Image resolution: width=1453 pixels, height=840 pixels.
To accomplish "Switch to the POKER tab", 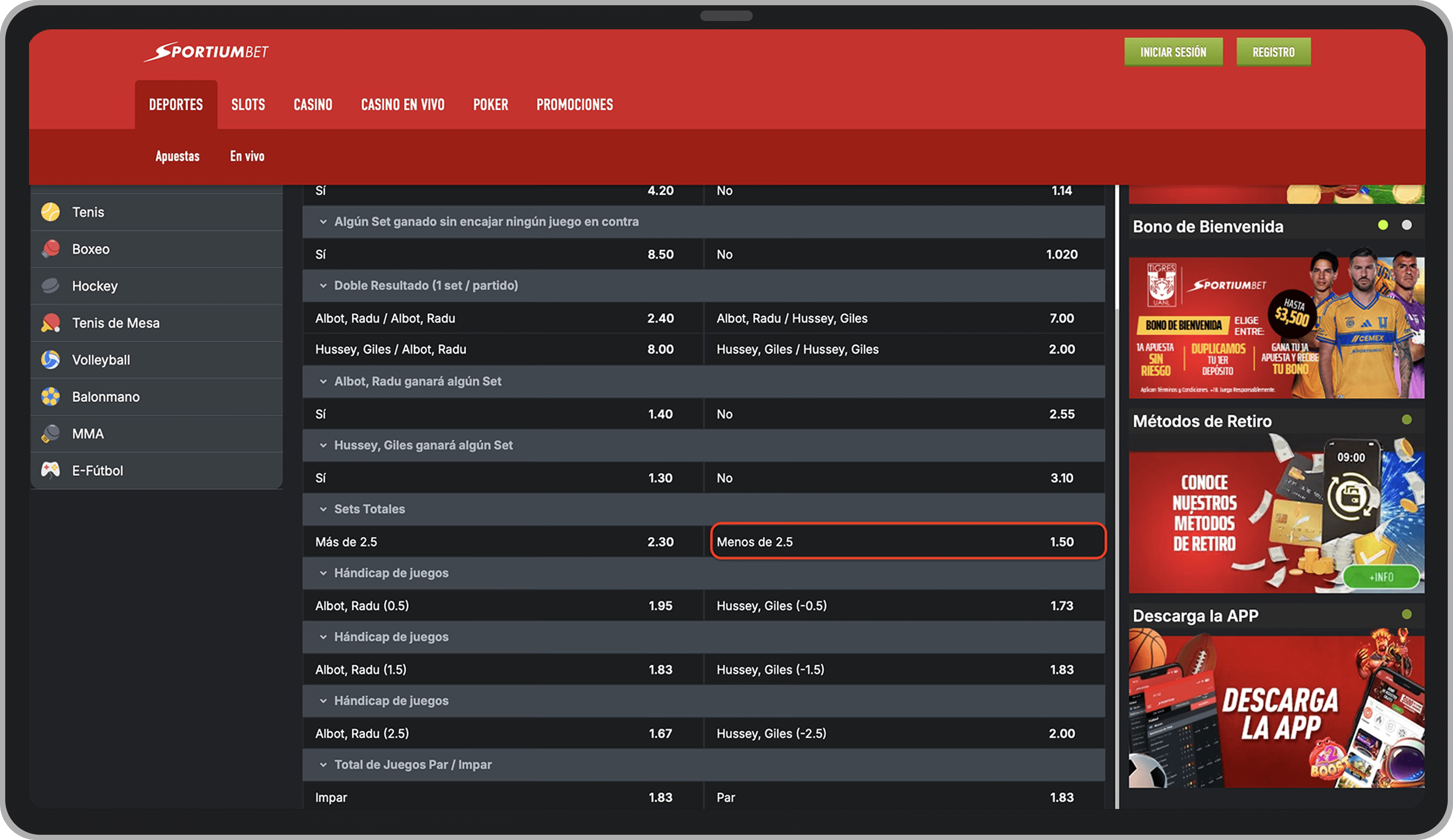I will (x=490, y=105).
